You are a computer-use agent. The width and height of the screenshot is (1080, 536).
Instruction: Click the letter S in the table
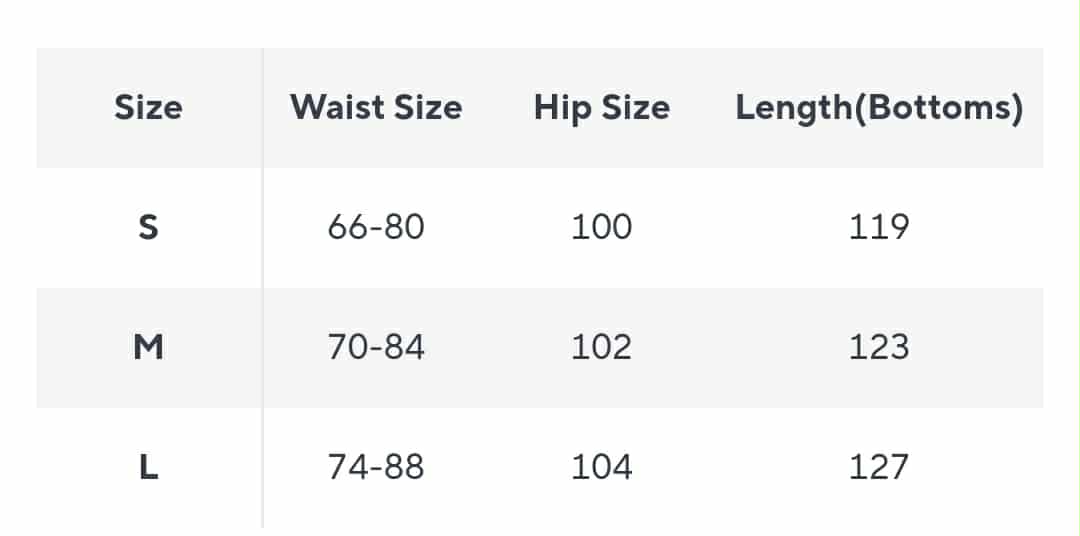[x=148, y=227]
